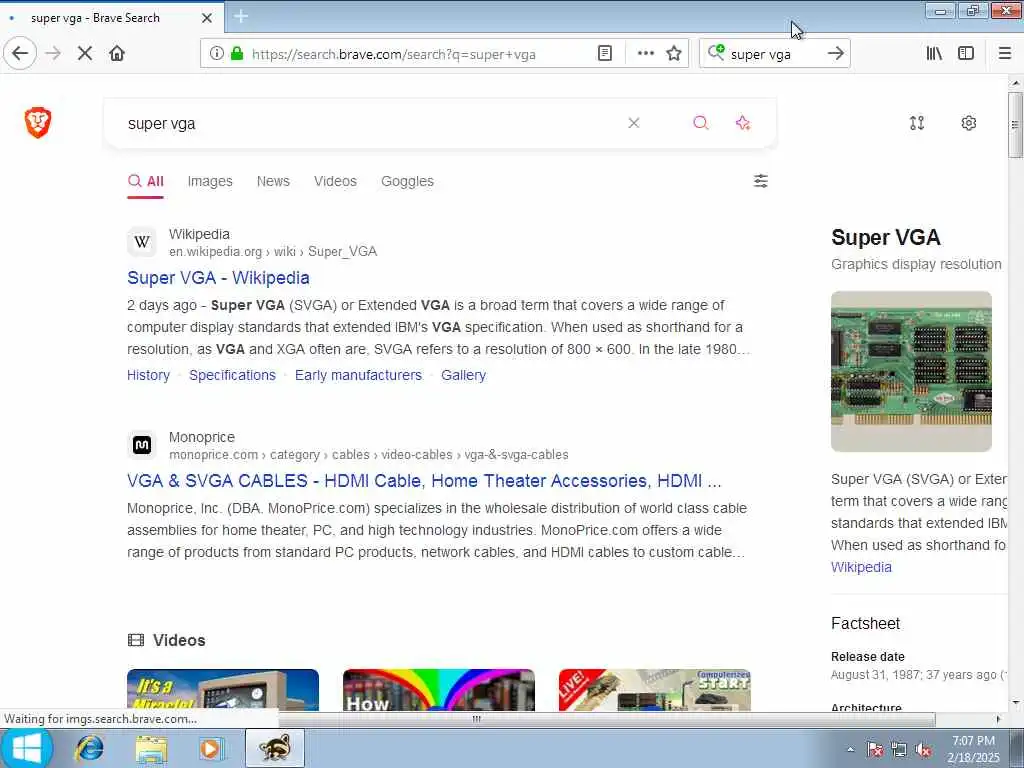The height and width of the screenshot is (768, 1024).
Task: Open a new browser tab
Action: pyautogui.click(x=241, y=16)
